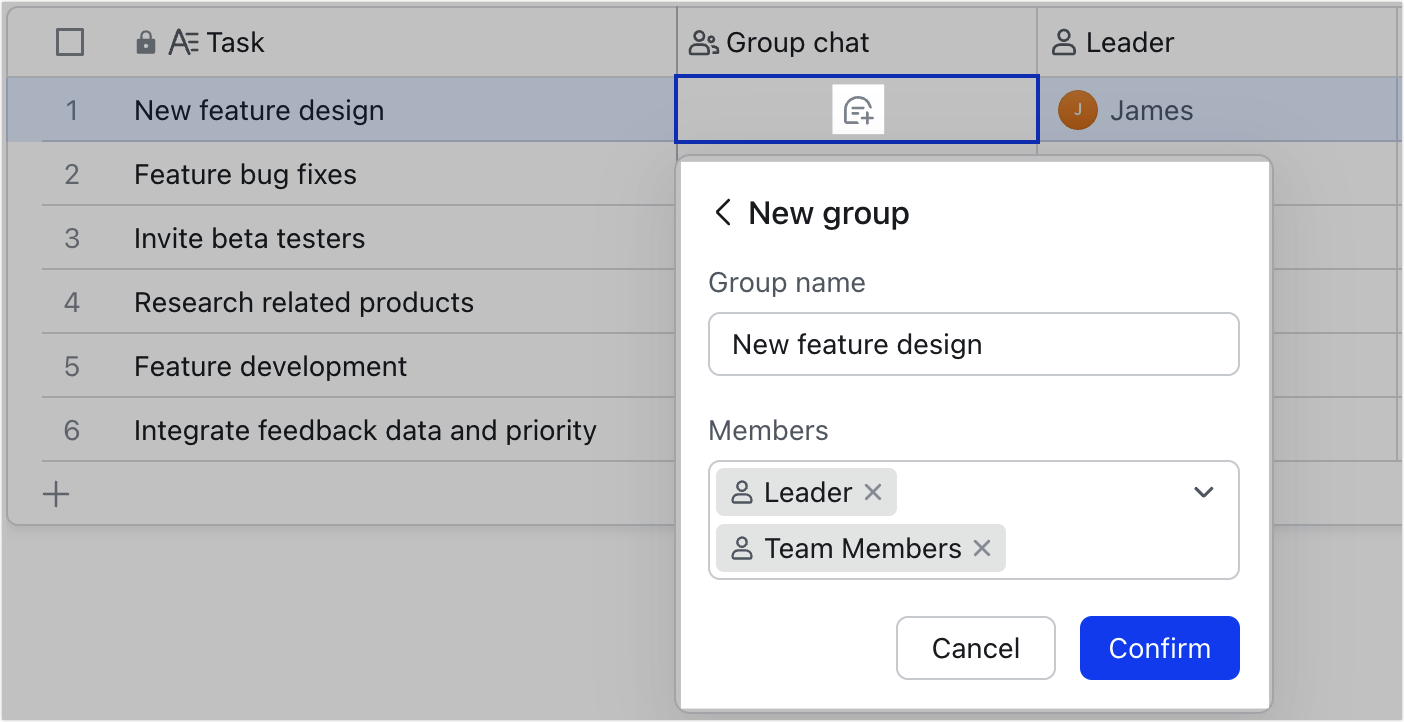
Task: Click the Cancel button in the dialog
Action: click(975, 648)
